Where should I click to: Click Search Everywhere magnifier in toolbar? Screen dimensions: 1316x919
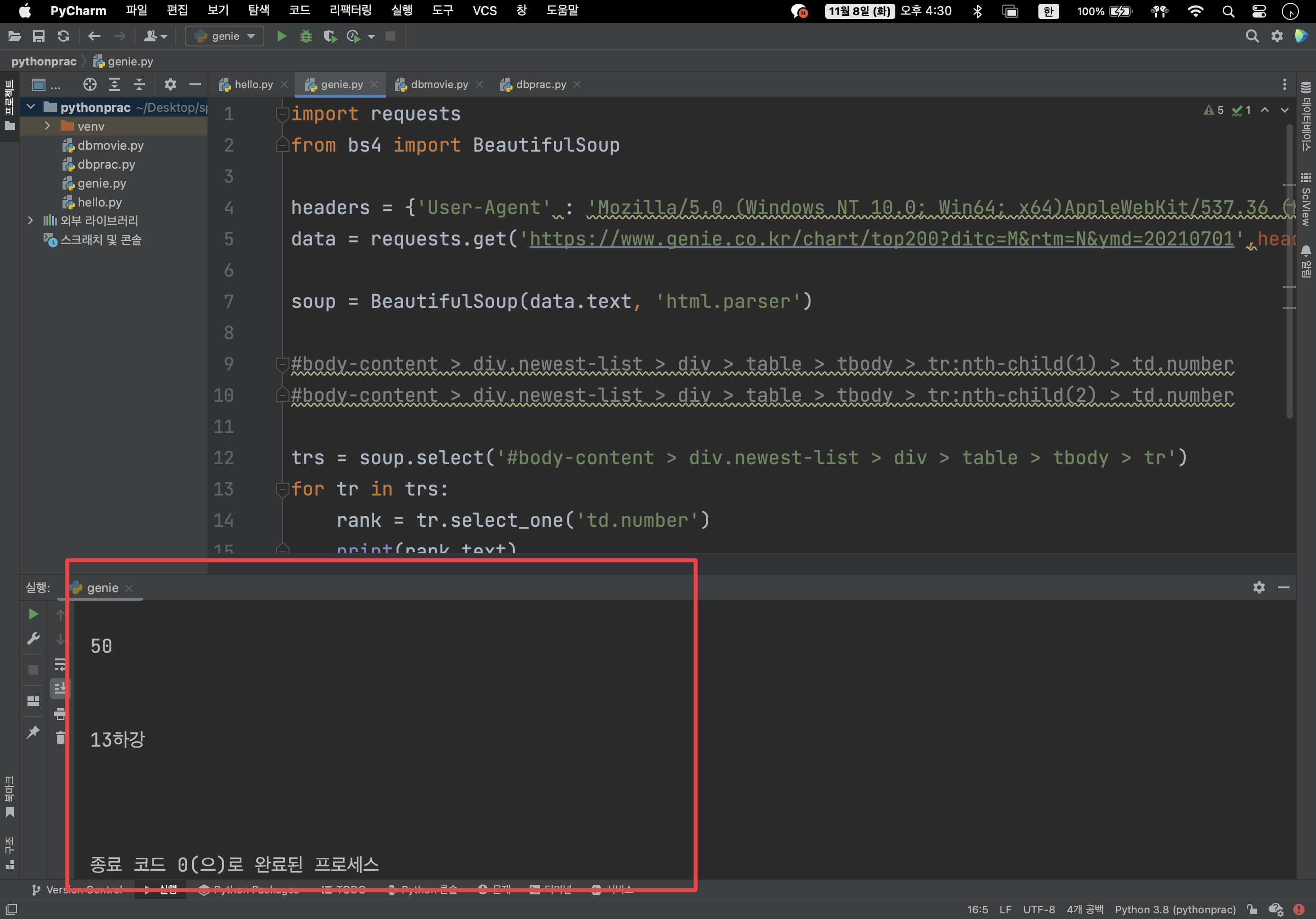tap(1252, 36)
